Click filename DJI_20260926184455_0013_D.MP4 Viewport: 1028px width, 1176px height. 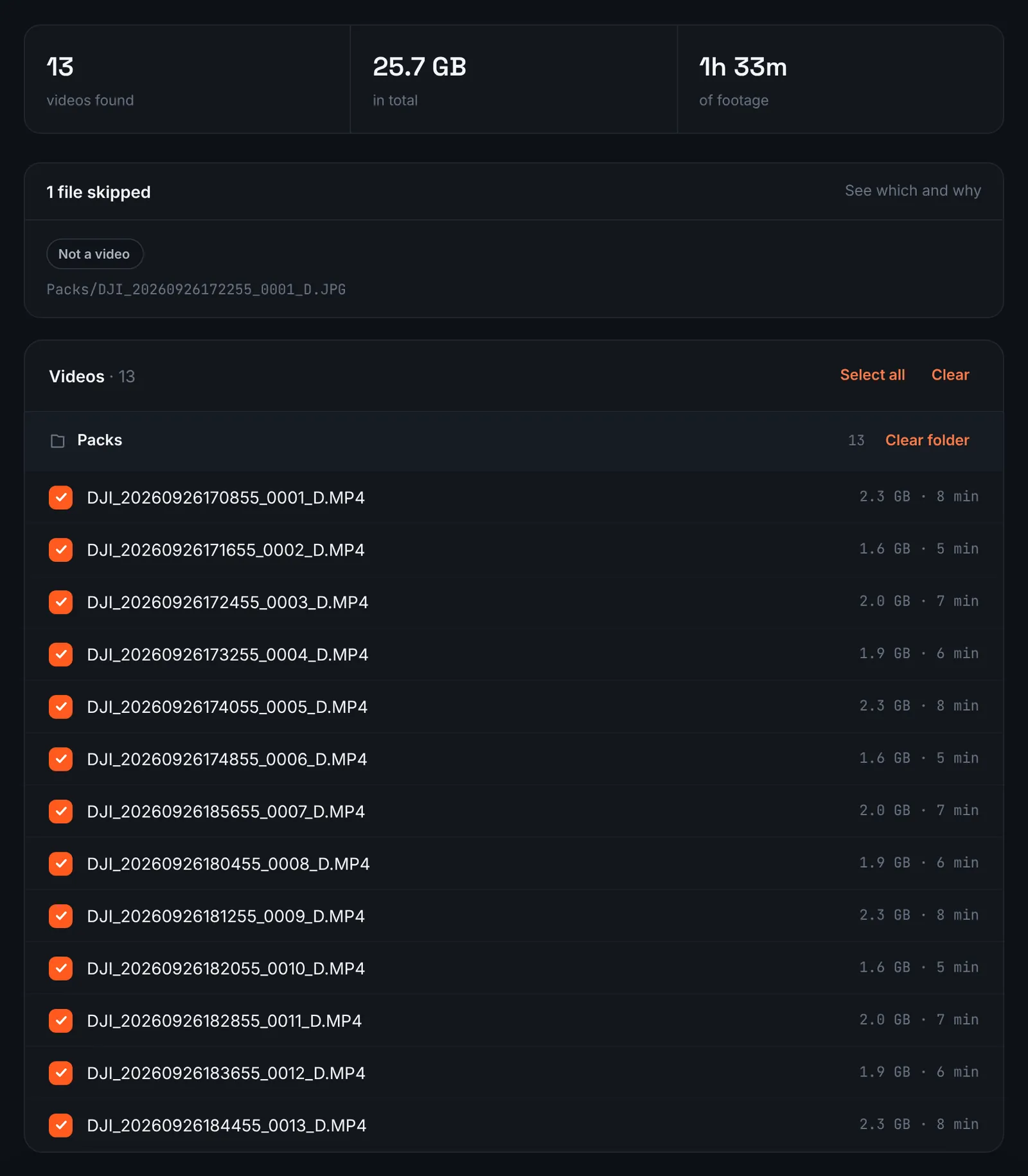(226, 1126)
